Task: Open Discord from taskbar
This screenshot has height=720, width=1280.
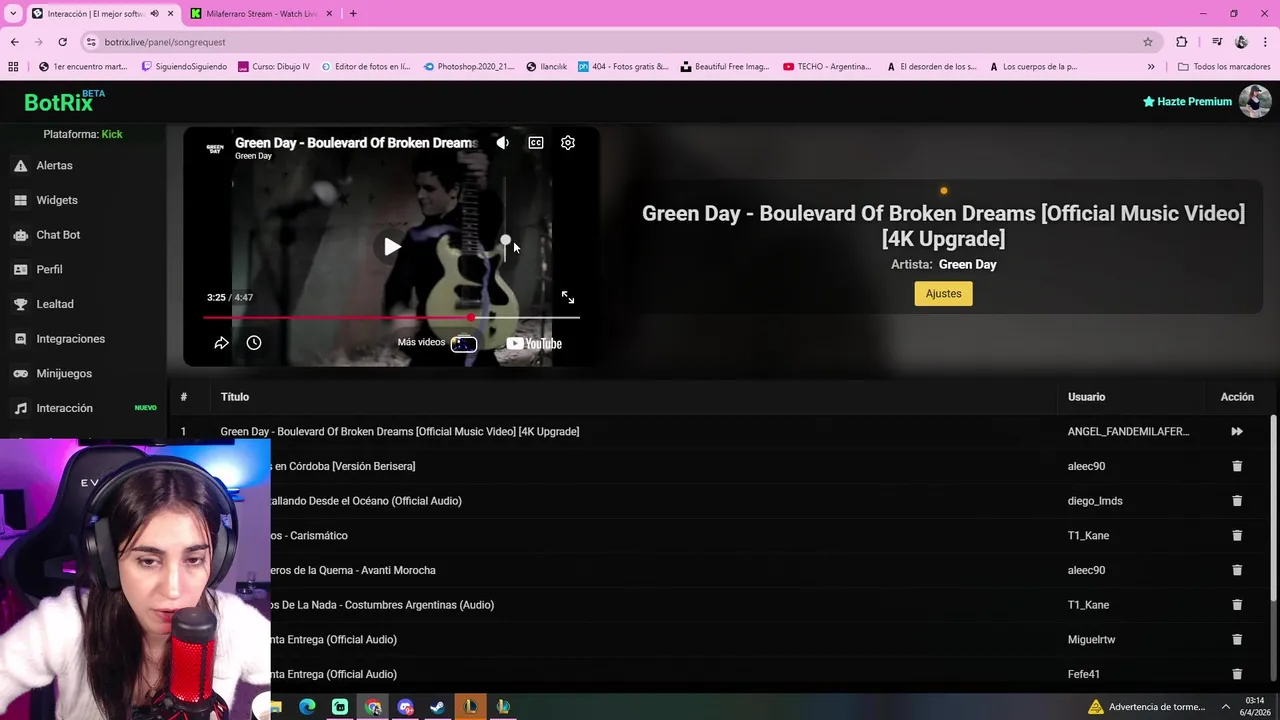Action: [405, 707]
